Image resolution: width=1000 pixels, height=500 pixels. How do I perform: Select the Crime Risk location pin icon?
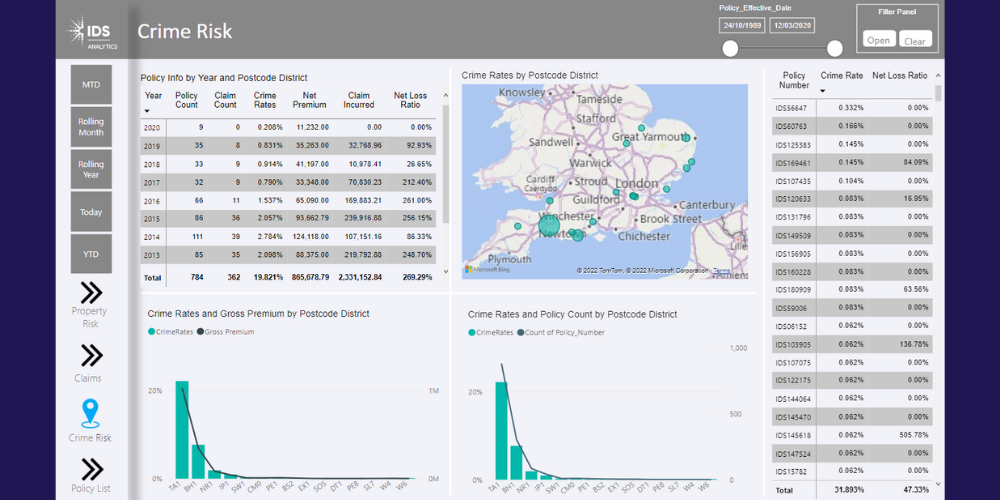pyautogui.click(x=90, y=412)
